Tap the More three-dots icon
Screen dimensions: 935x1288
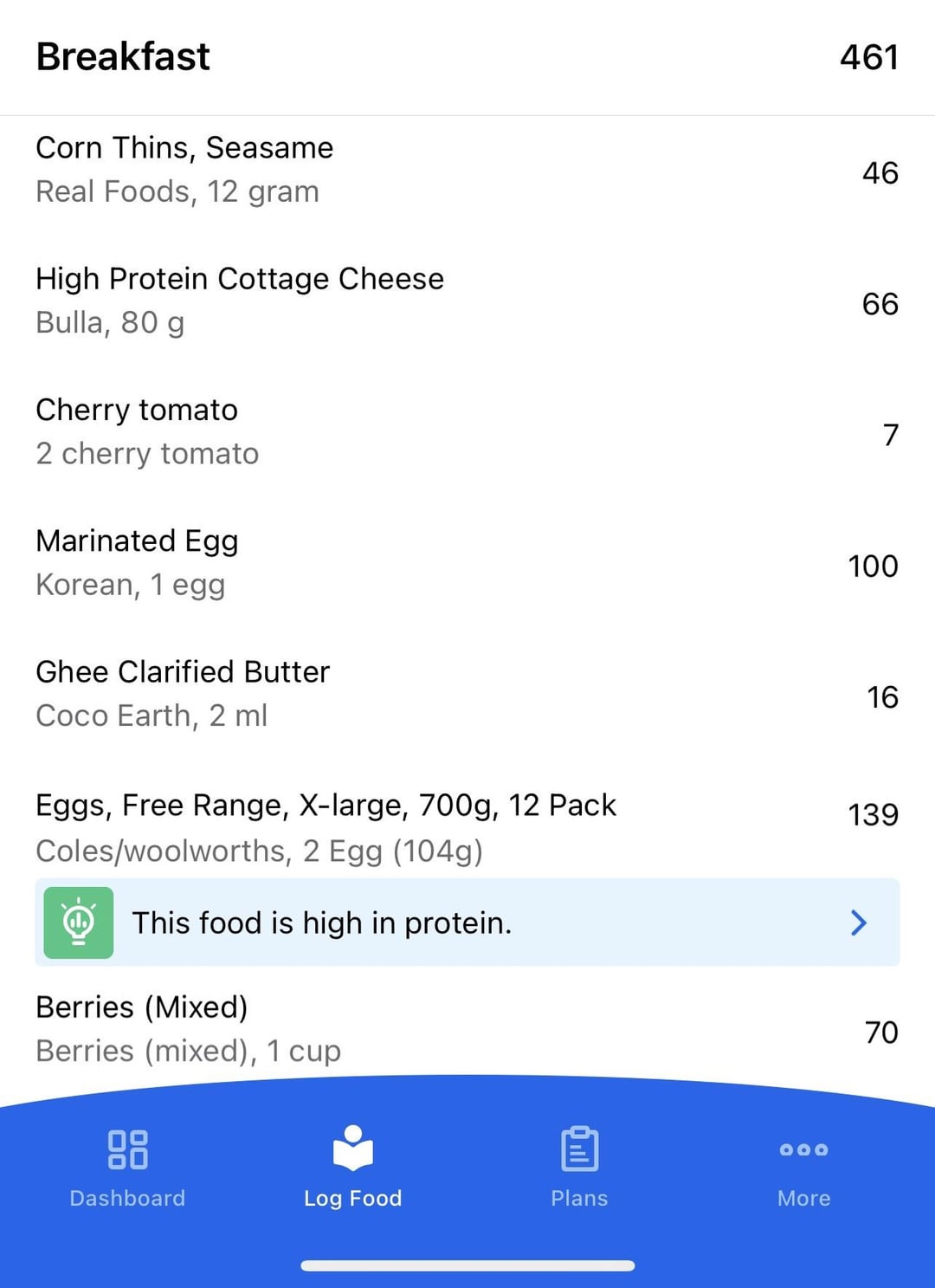coord(803,1149)
